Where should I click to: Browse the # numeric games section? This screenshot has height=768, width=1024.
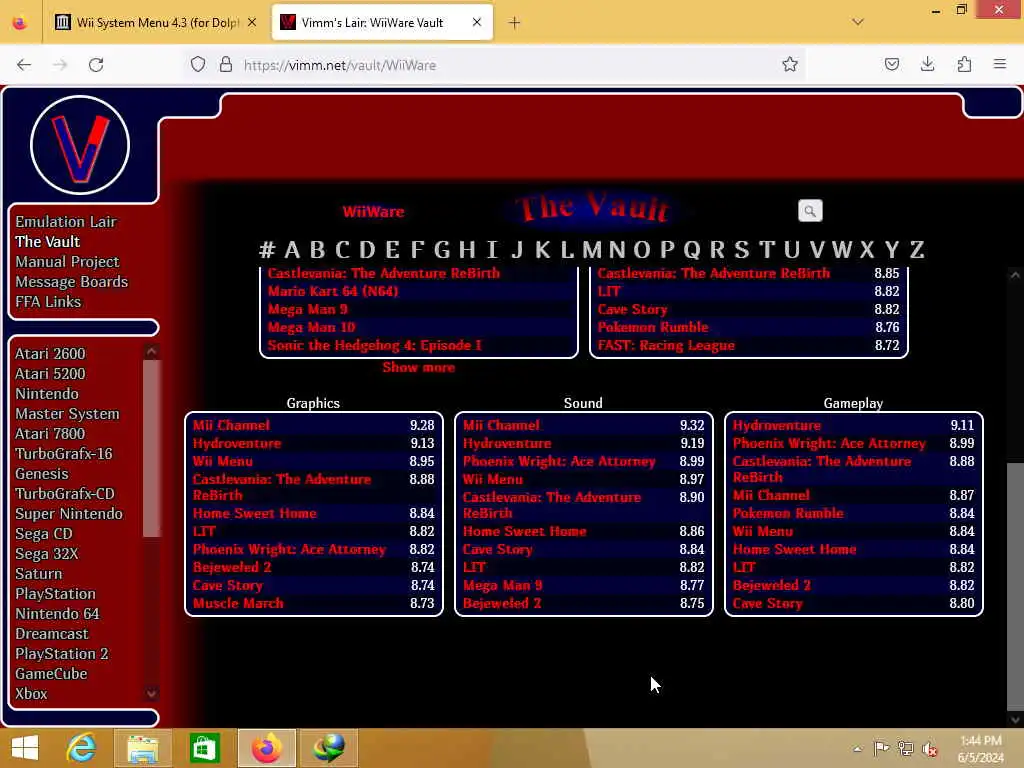(x=266, y=249)
